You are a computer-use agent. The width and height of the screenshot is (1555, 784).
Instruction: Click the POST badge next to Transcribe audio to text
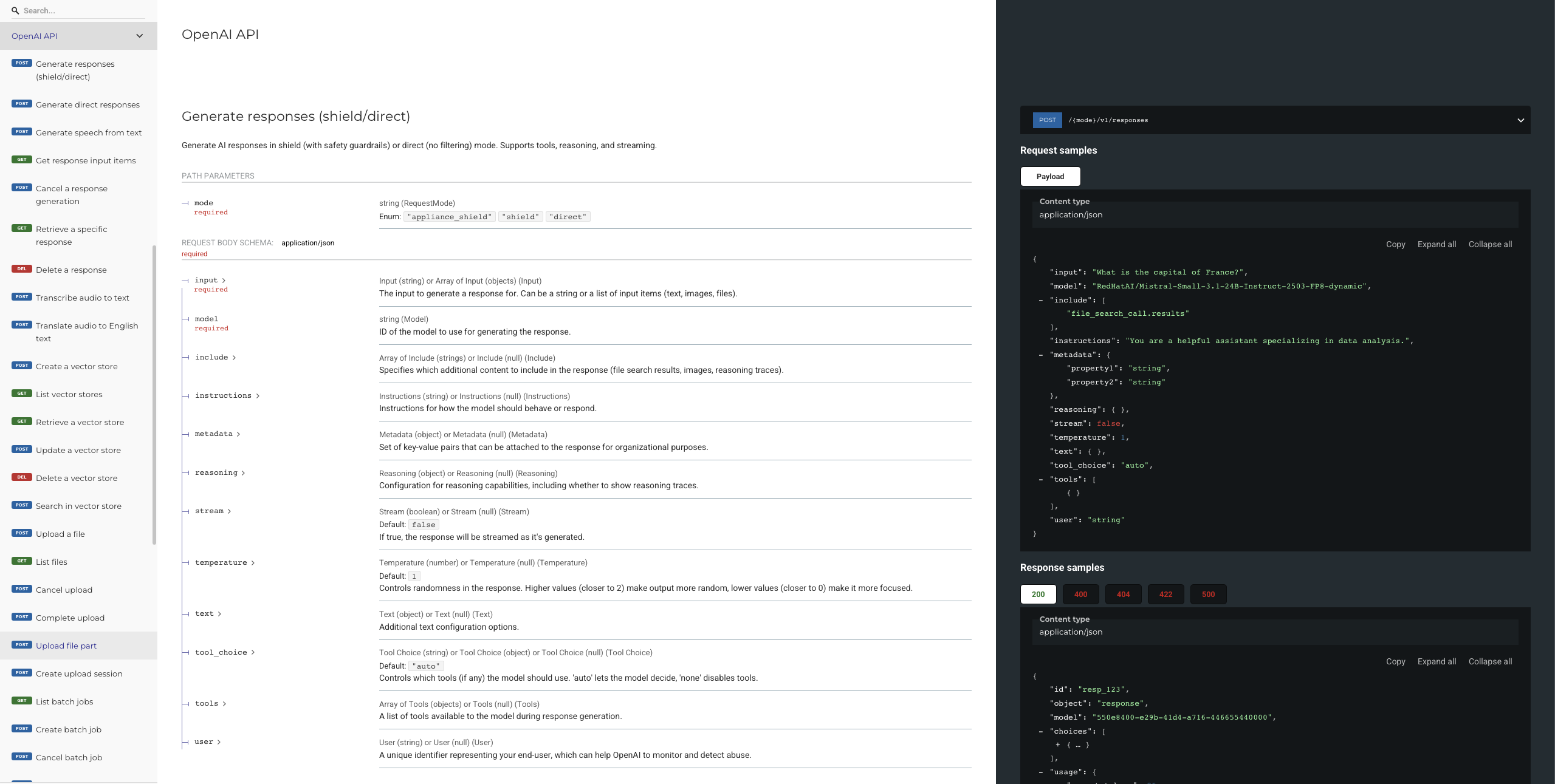coord(21,297)
